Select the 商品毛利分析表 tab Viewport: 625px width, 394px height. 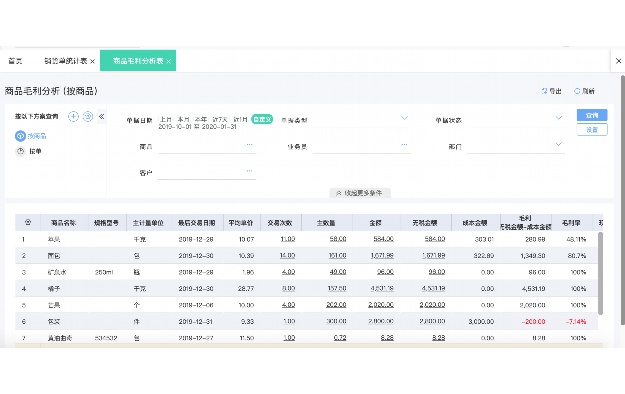click(138, 61)
